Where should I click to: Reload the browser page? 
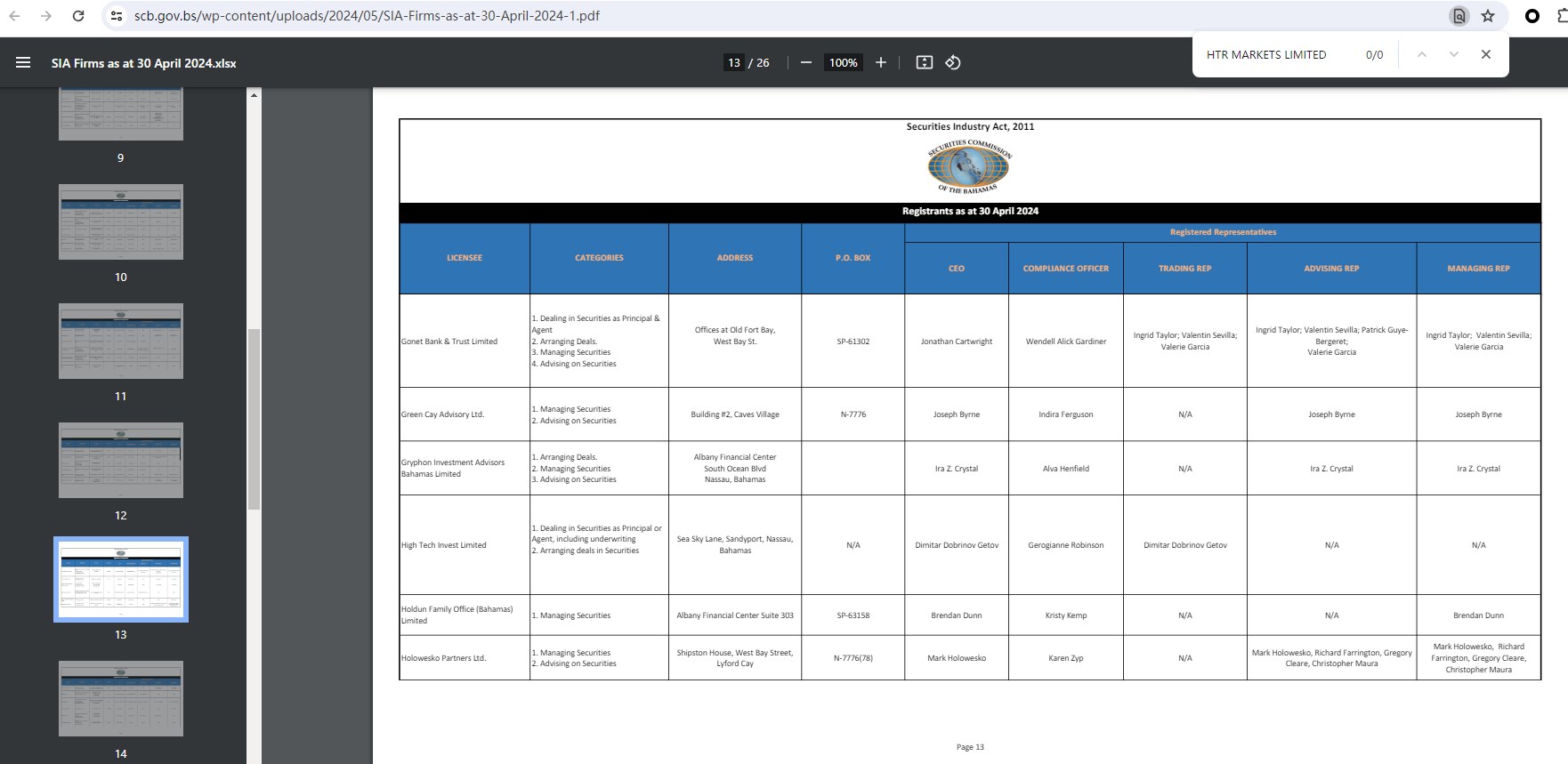(x=78, y=16)
